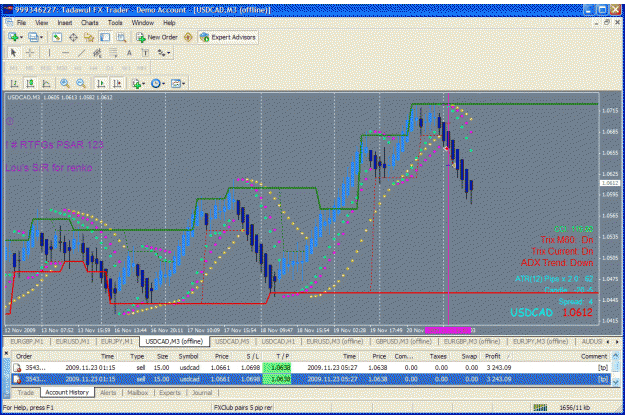Open the Trade tab in Terminal
625x415 pixels.
coord(26,393)
